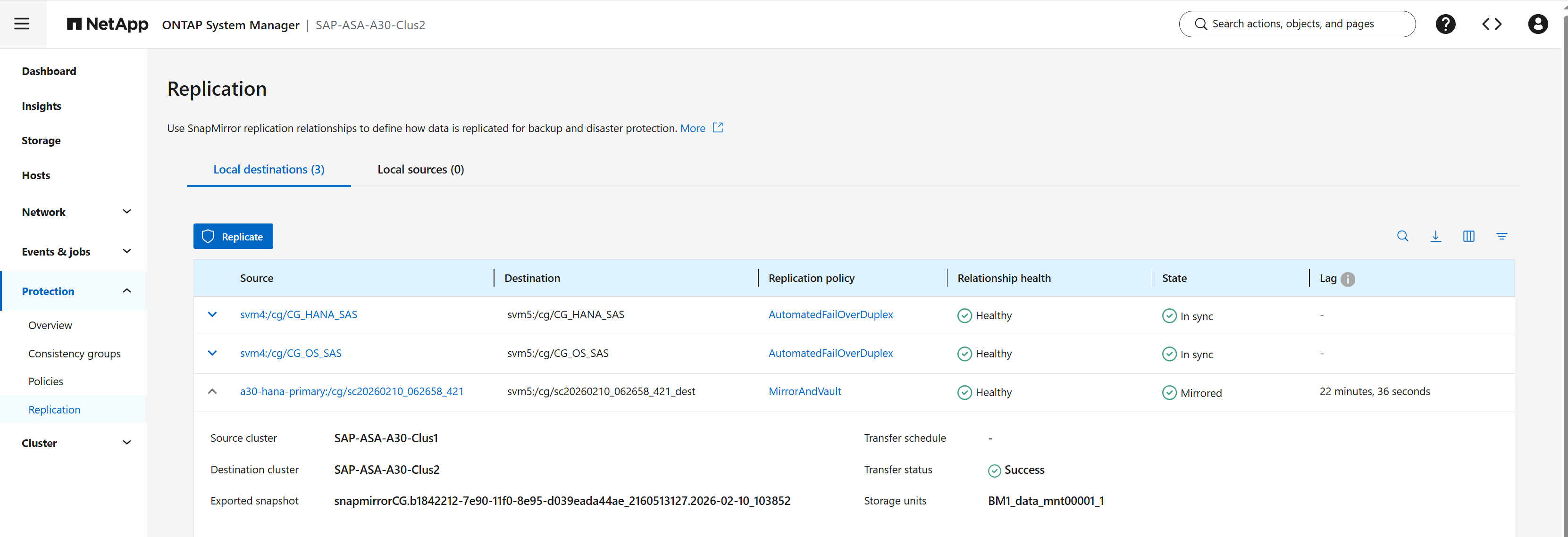Viewport: 1568px width, 537px height.
Task: Switch to Local sources (0) tab
Action: pyautogui.click(x=420, y=169)
